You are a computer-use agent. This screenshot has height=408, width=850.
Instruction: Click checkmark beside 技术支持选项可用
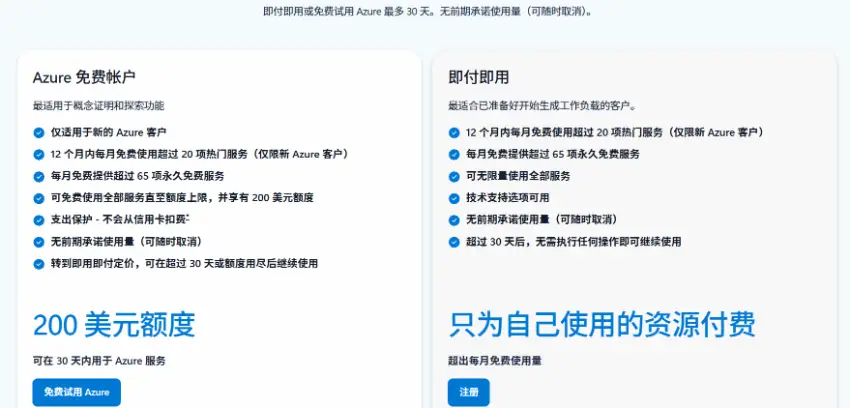pyautogui.click(x=454, y=198)
